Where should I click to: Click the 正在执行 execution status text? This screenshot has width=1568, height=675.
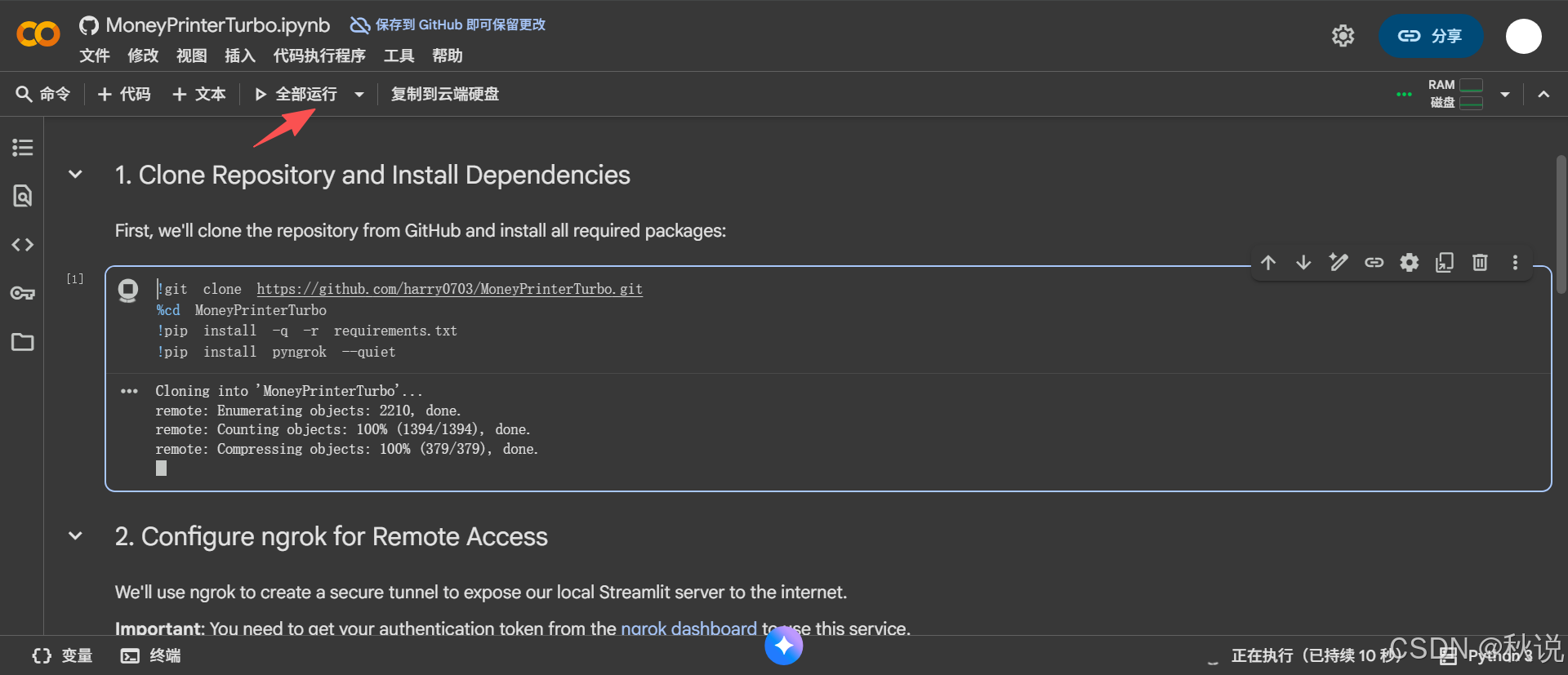(x=1315, y=655)
